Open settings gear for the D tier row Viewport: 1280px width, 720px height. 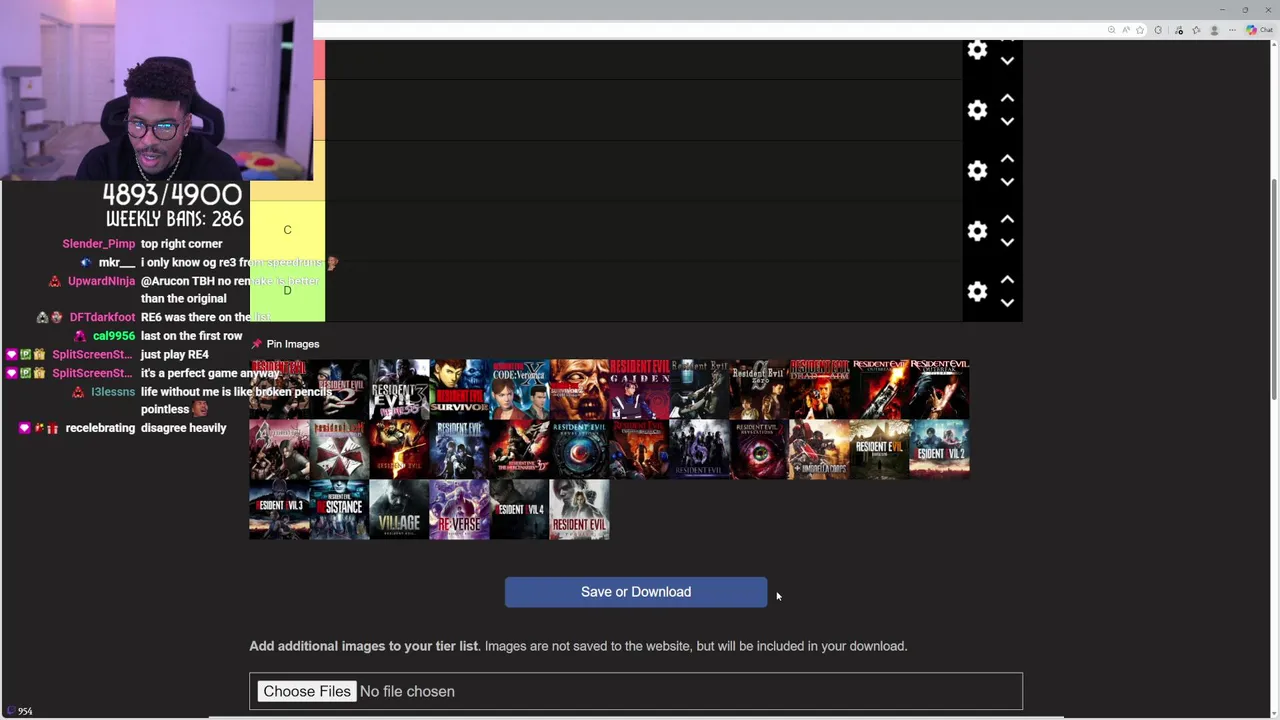point(977,291)
